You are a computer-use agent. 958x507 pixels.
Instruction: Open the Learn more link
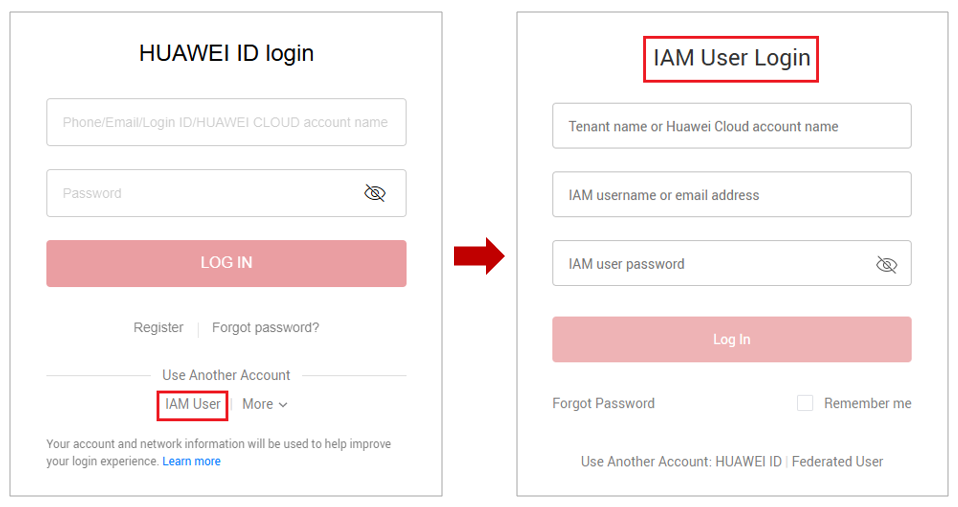pos(192,461)
